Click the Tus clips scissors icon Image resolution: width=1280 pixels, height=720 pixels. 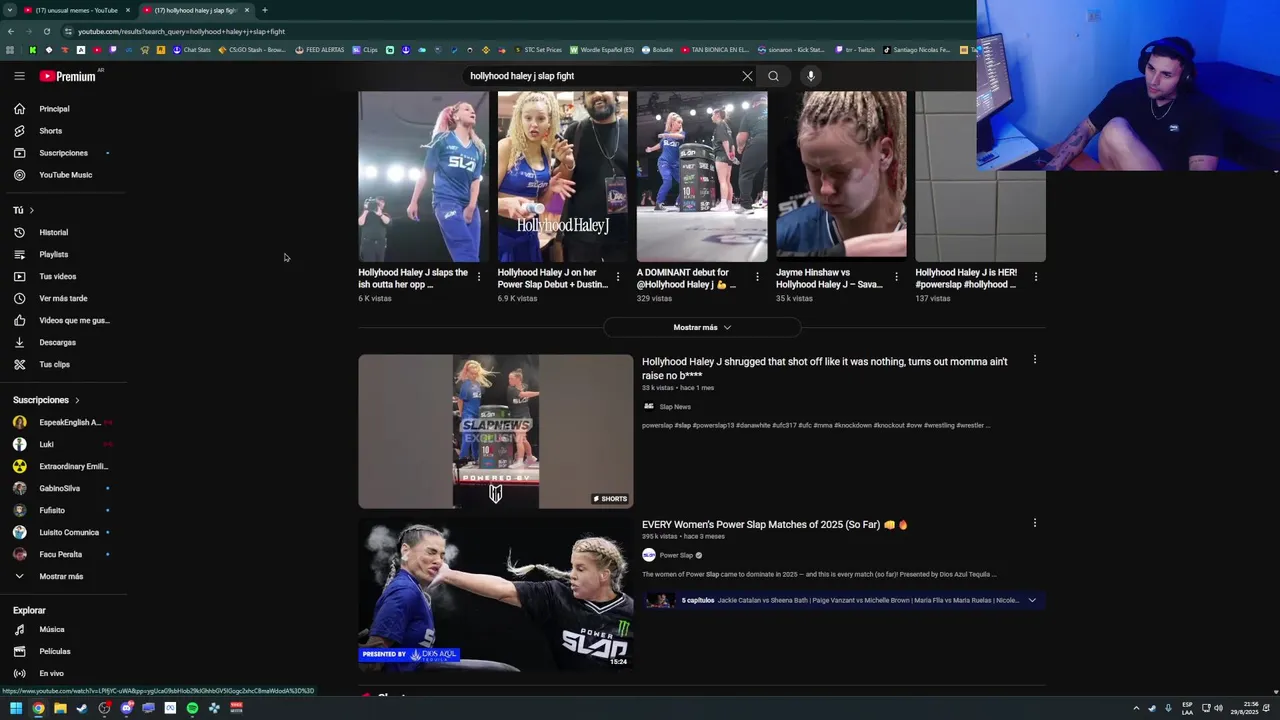coord(19,364)
